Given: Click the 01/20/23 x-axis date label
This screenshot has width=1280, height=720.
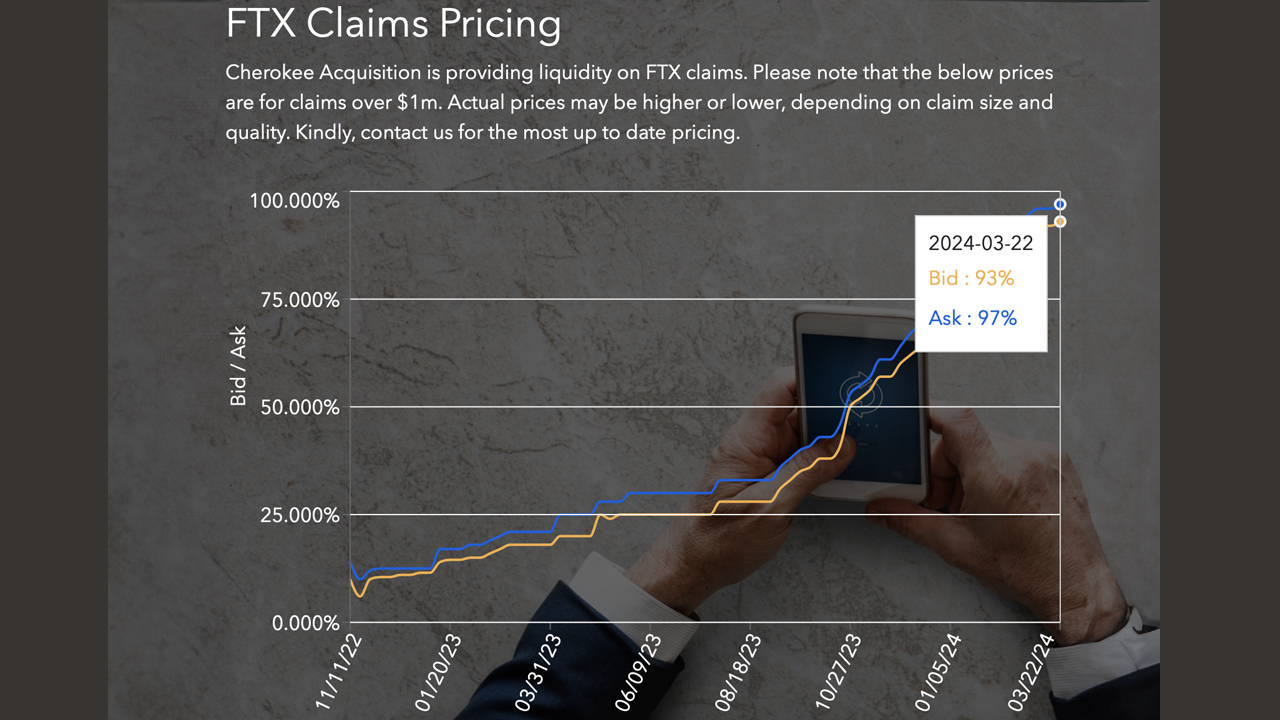Looking at the screenshot, I should click(437, 672).
